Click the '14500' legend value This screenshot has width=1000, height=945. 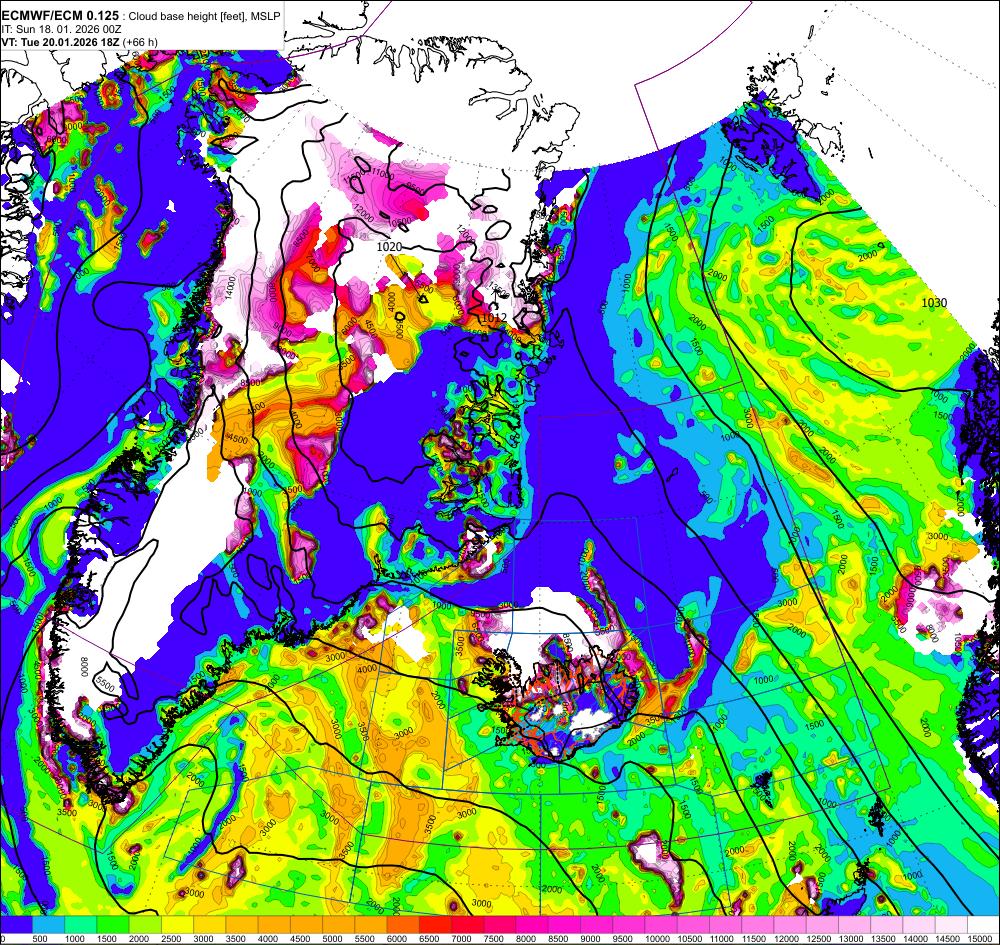(x=948, y=939)
